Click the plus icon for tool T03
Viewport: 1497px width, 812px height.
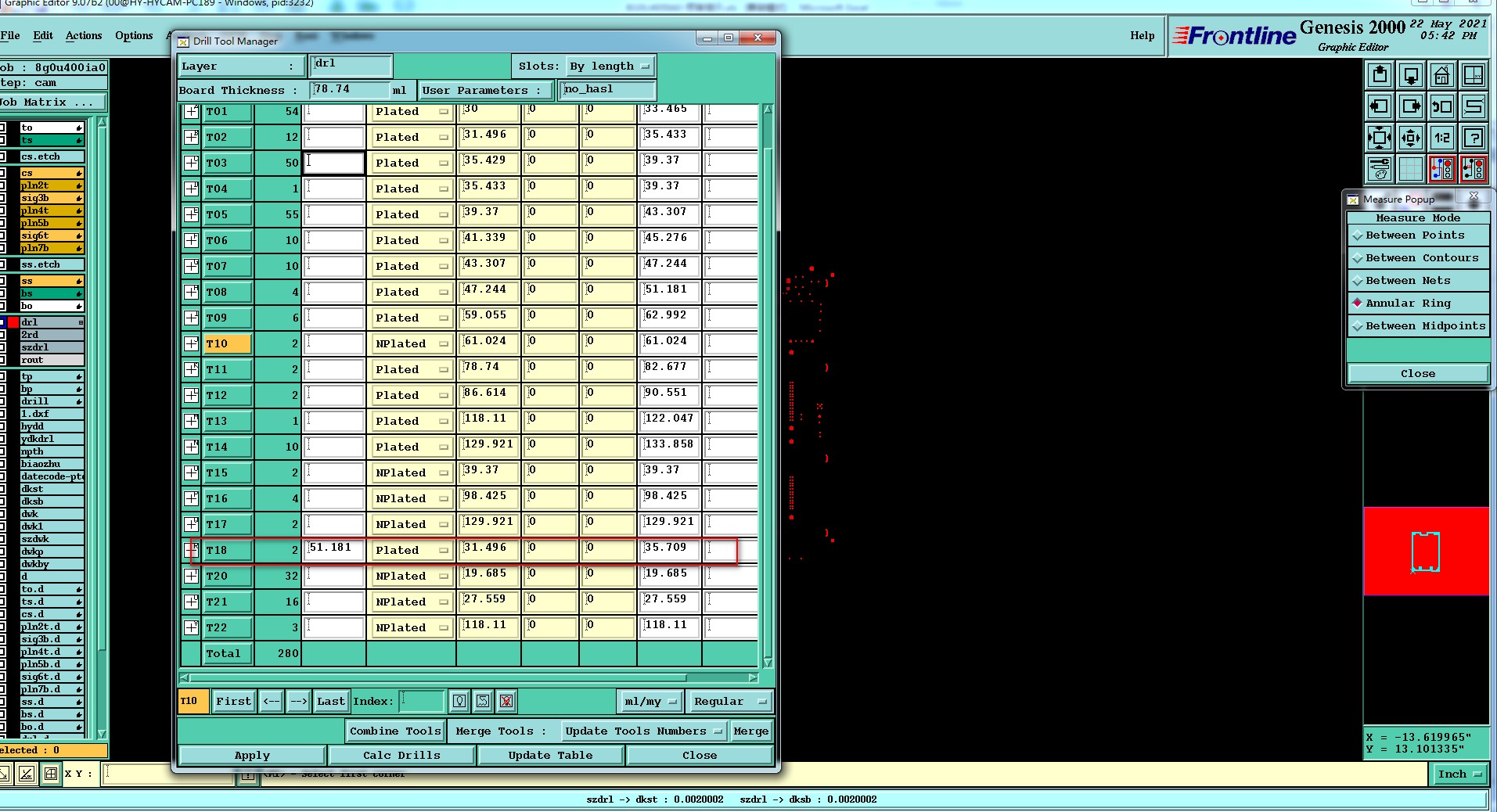click(191, 163)
